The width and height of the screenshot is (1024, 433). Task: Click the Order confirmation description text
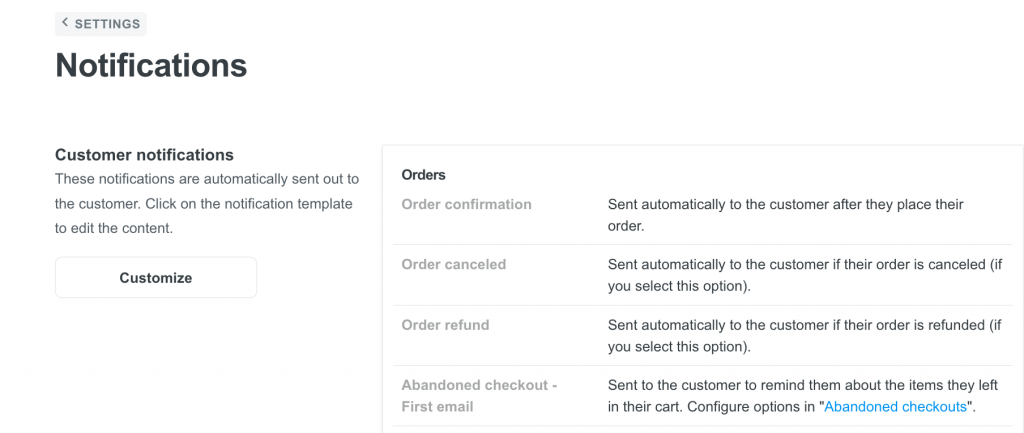[x=785, y=214]
